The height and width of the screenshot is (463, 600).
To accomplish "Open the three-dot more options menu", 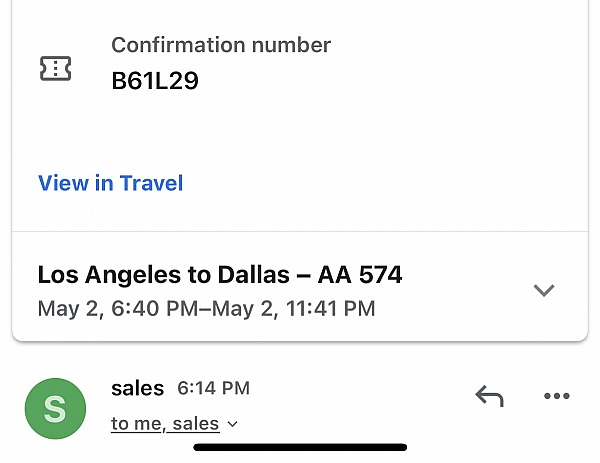I will pos(557,396).
